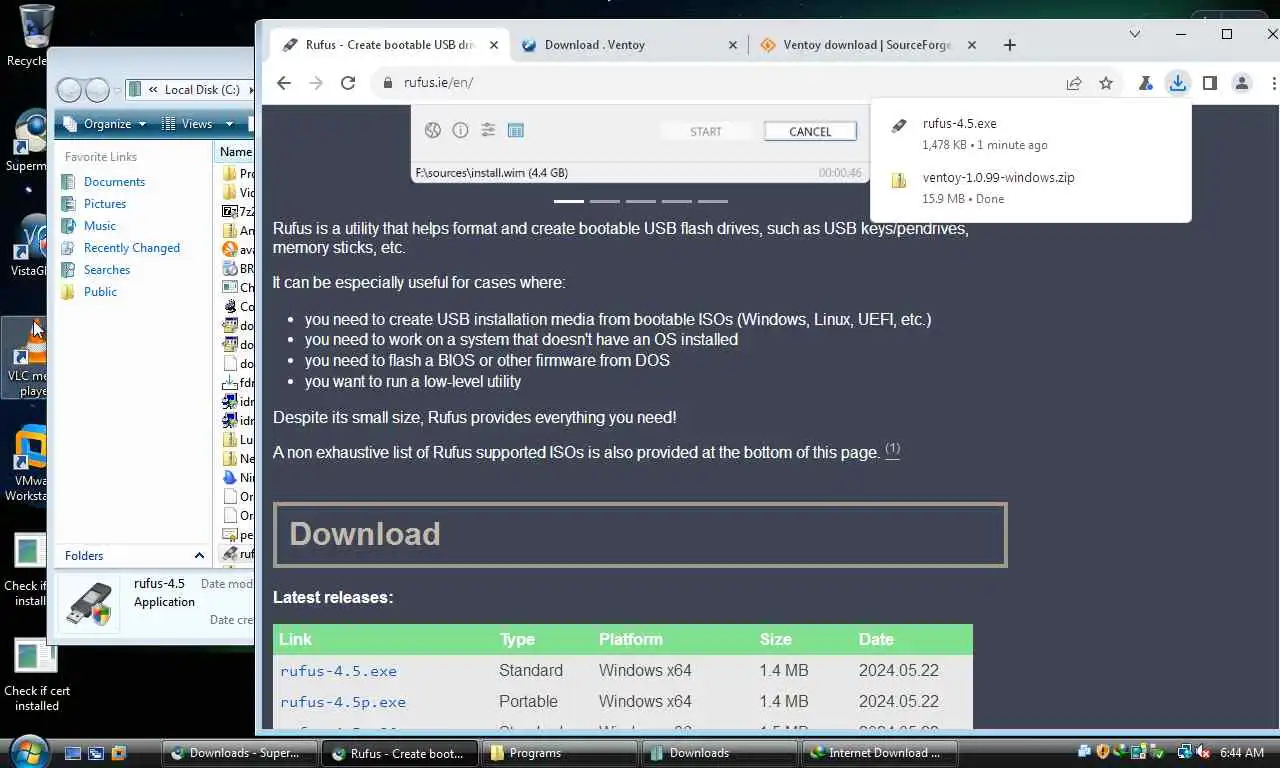Click the globe language icon in Rufus preview
Screen dimensions: 1280x768
[x=433, y=130]
